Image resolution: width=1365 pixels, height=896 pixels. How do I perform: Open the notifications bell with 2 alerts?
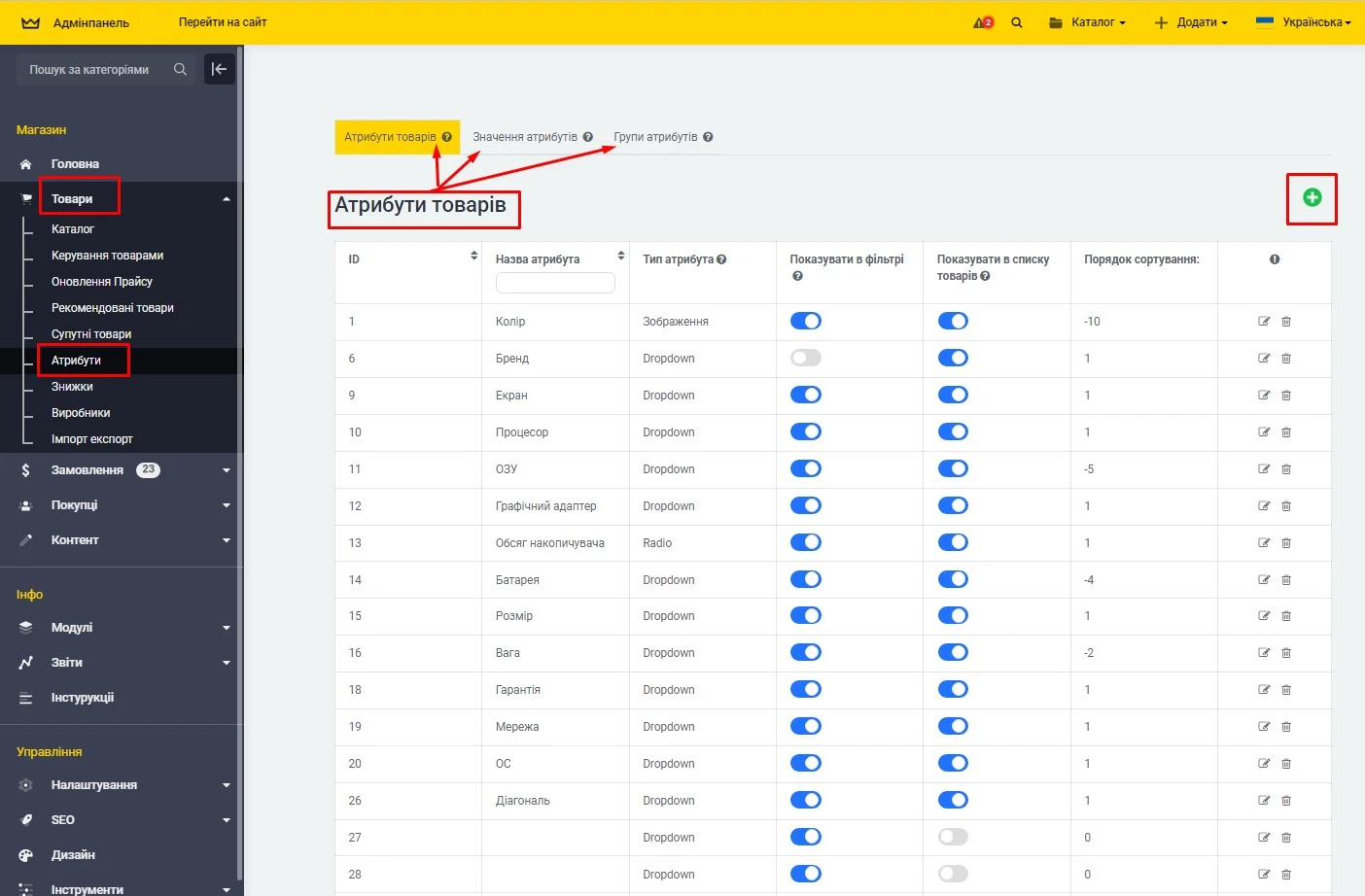pyautogui.click(x=982, y=21)
